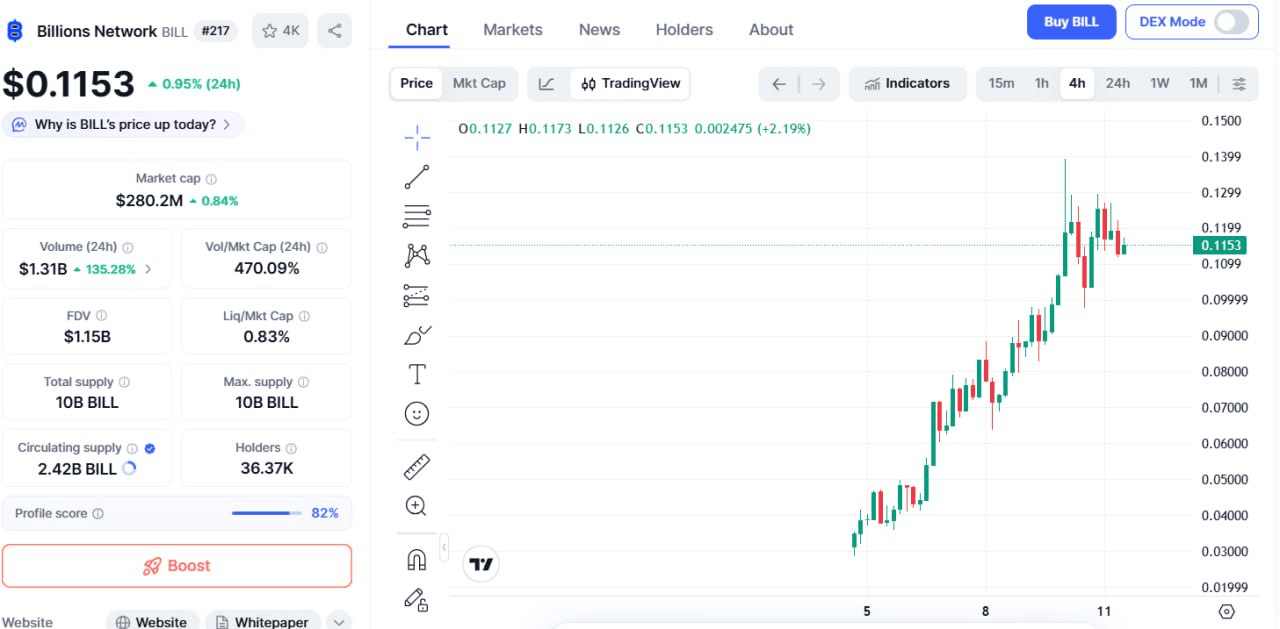Activate the zoom in tool
This screenshot has height=629, width=1280.
(417, 506)
